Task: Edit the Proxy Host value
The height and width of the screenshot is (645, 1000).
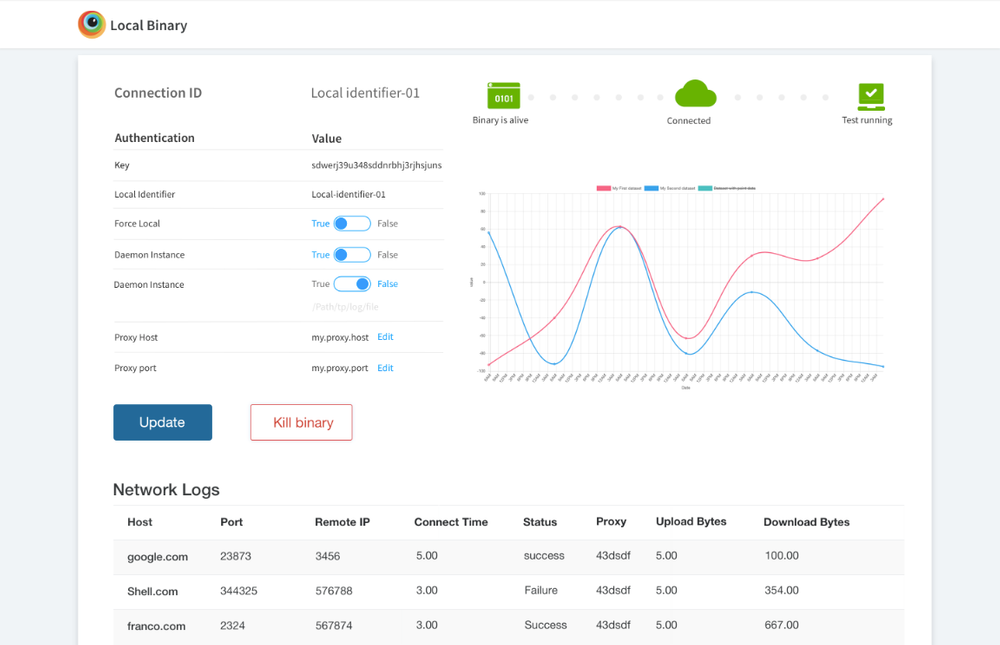Action: (385, 338)
